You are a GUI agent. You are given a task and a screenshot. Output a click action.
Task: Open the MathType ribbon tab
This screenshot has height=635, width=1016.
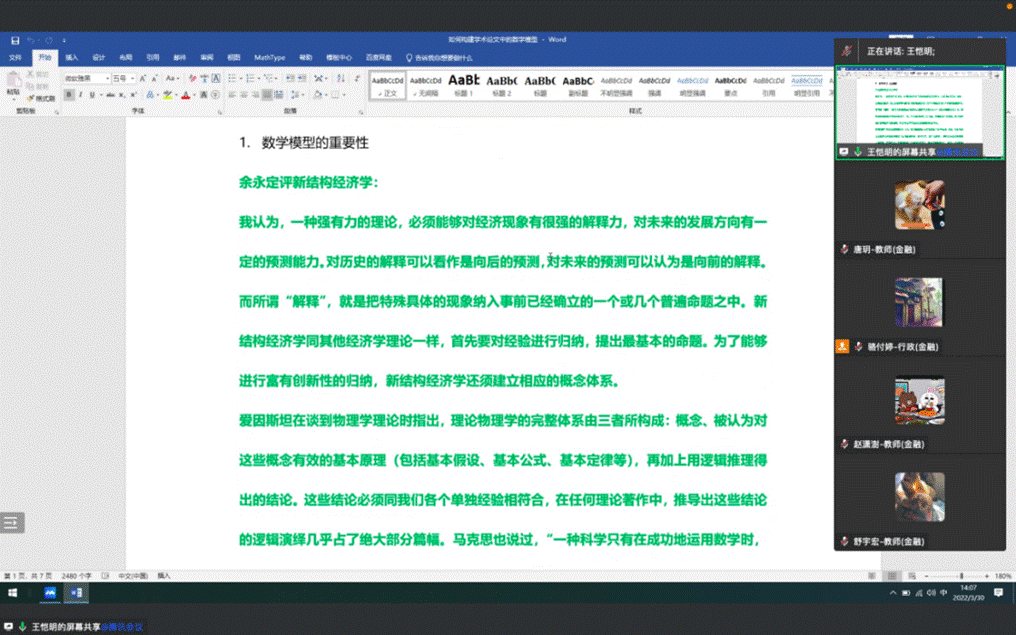tap(269, 57)
